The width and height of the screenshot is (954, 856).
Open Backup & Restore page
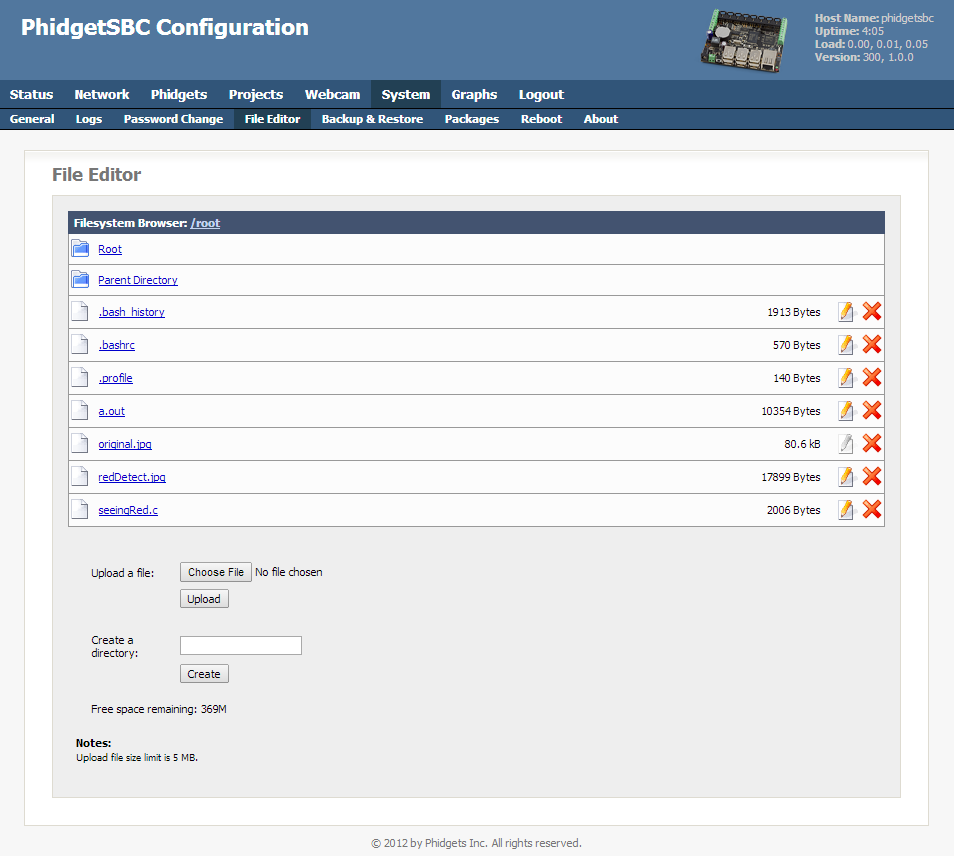click(372, 119)
